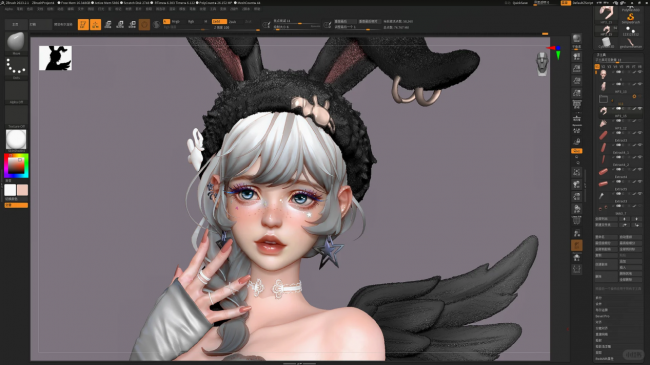Toggle eye visibility for HF1_15 subtool
The height and width of the screenshot is (365, 650).
(x=640, y=108)
